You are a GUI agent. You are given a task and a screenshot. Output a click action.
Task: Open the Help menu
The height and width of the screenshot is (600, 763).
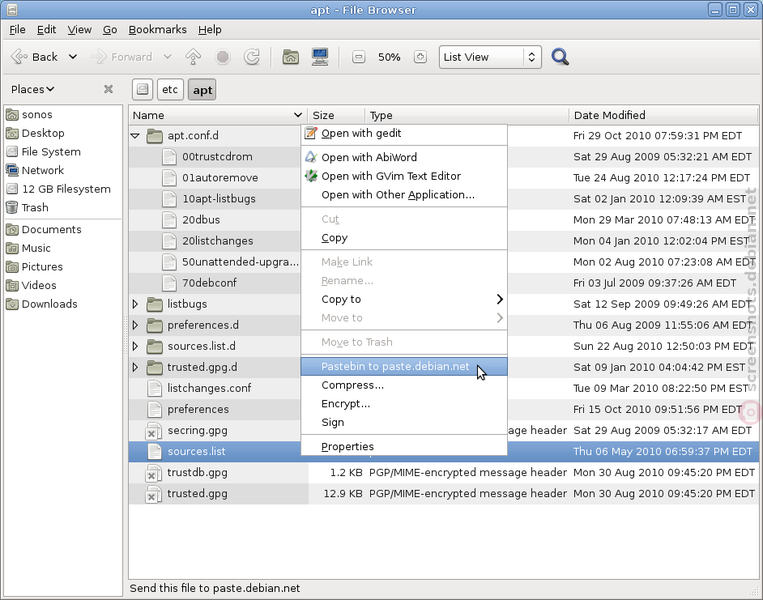point(210,30)
